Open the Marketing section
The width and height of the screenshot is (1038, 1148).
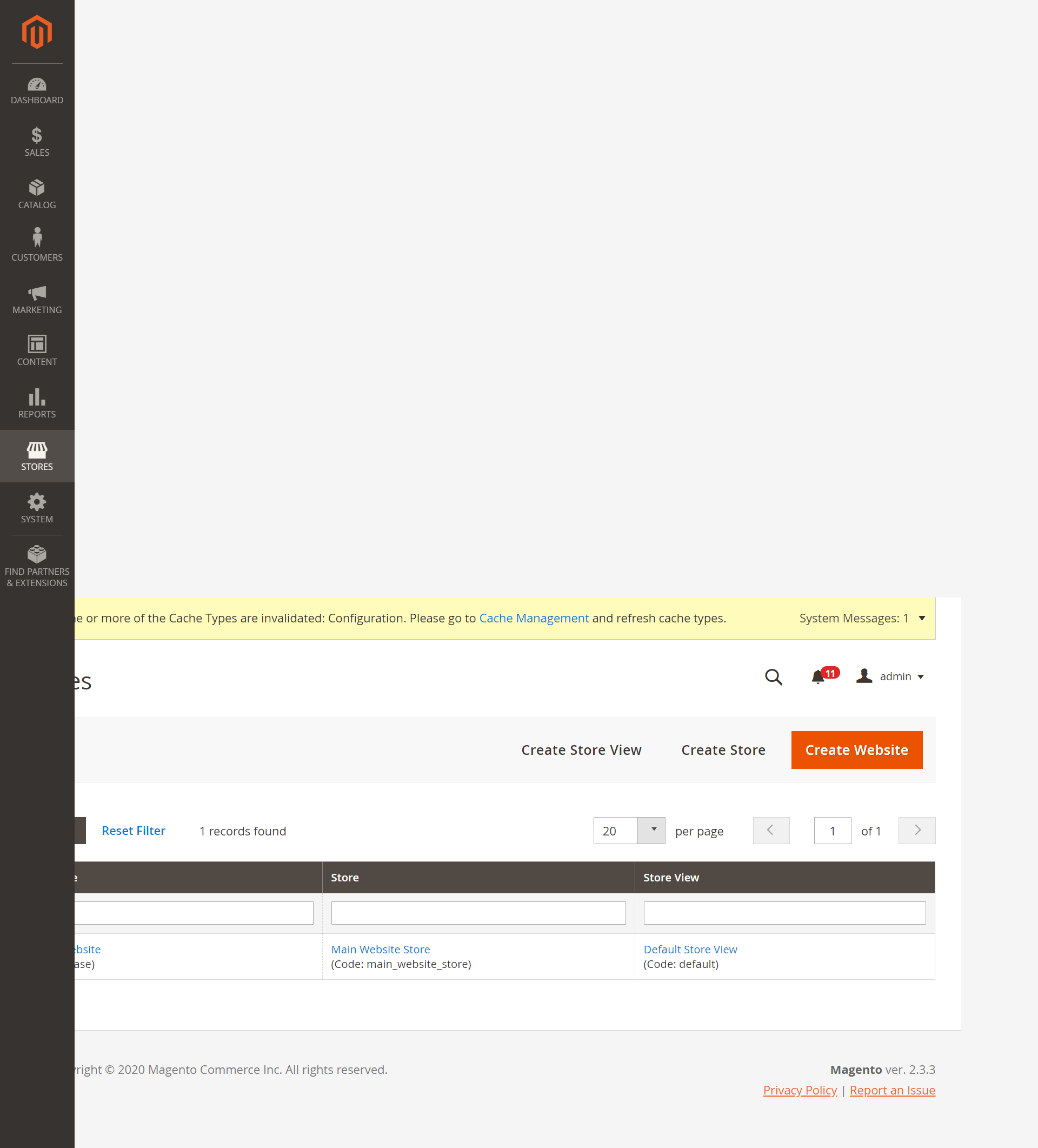[x=36, y=298]
